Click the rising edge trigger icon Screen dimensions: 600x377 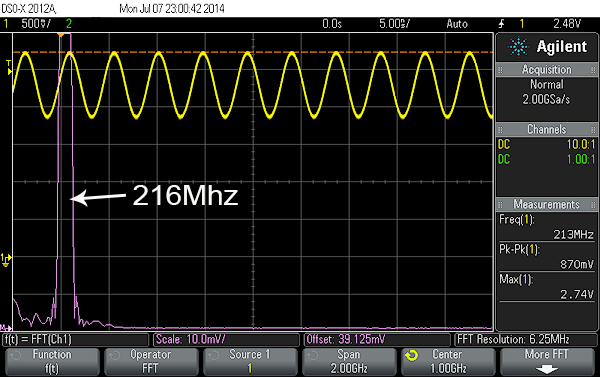pos(501,24)
